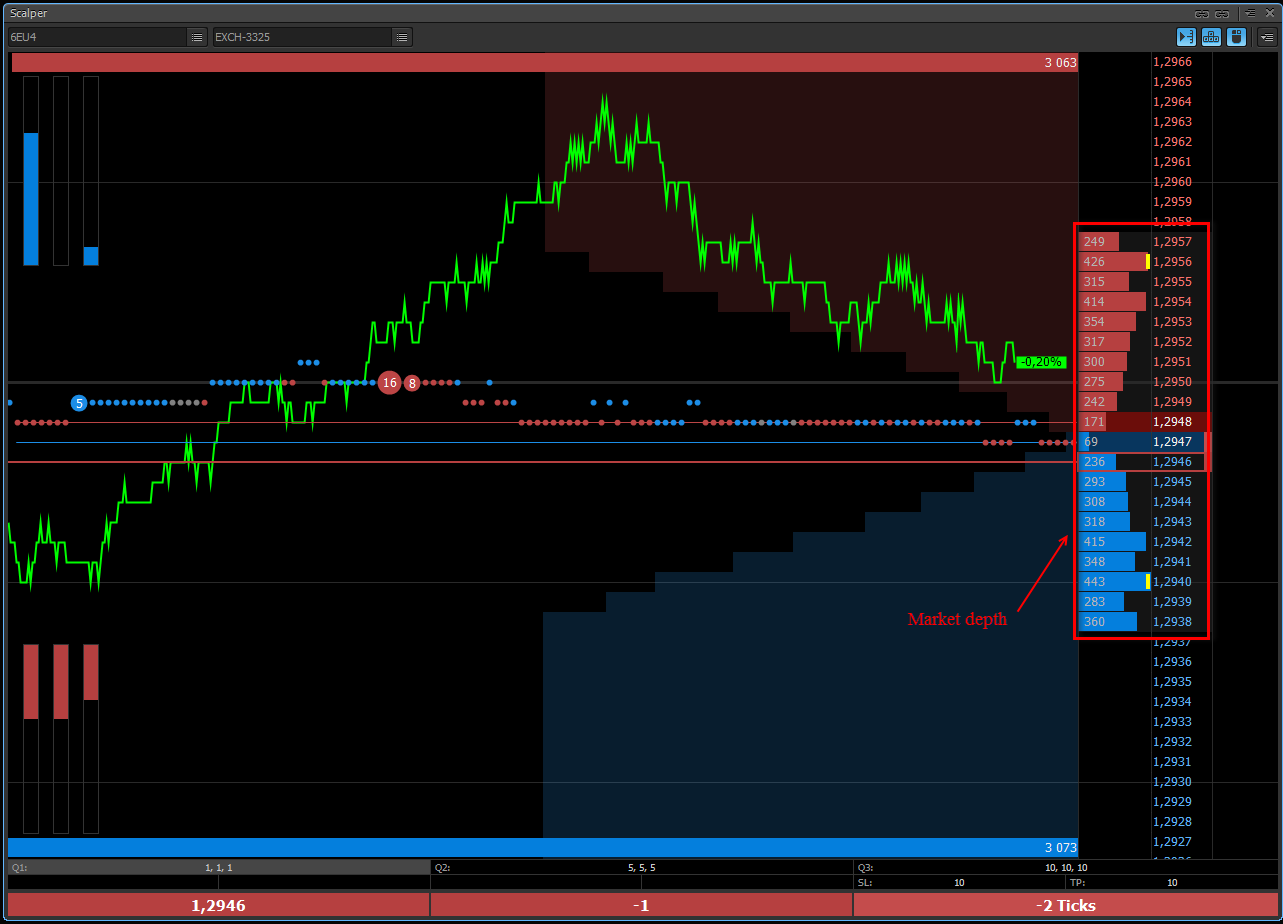Select the Q2 quantity preset 5, 5, 5
The height and width of the screenshot is (924, 1283).
(641, 868)
